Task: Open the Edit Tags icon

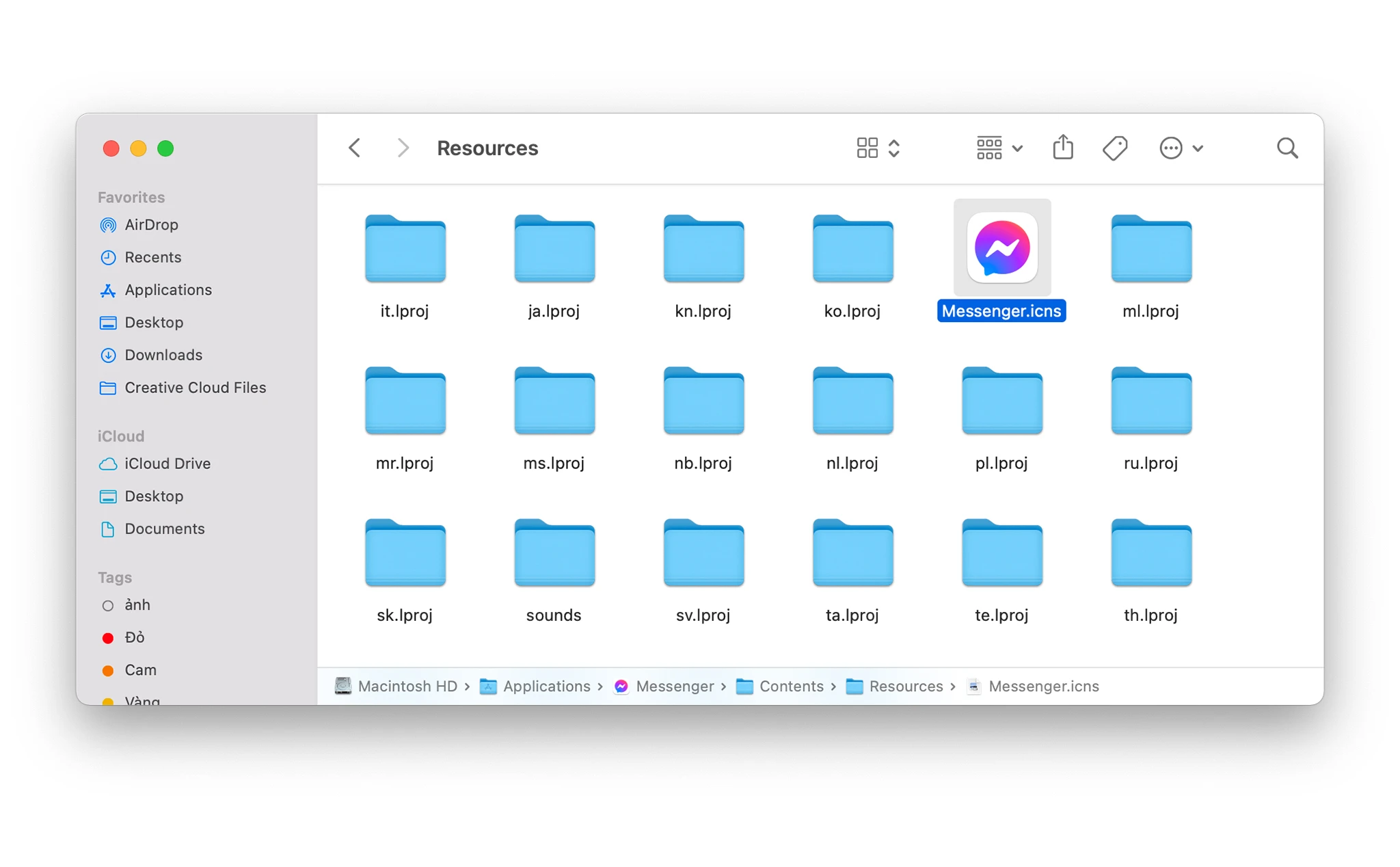Action: [1115, 148]
